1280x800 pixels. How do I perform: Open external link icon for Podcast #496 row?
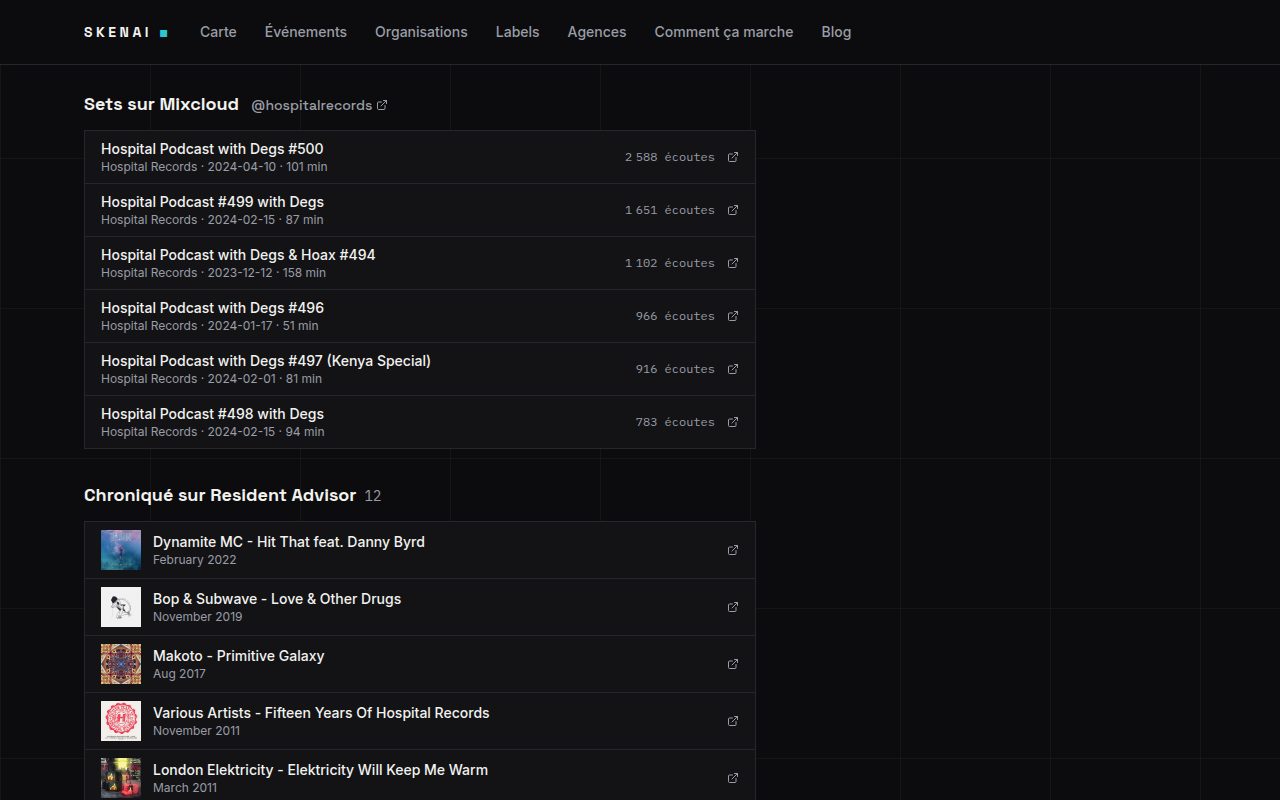(x=733, y=316)
